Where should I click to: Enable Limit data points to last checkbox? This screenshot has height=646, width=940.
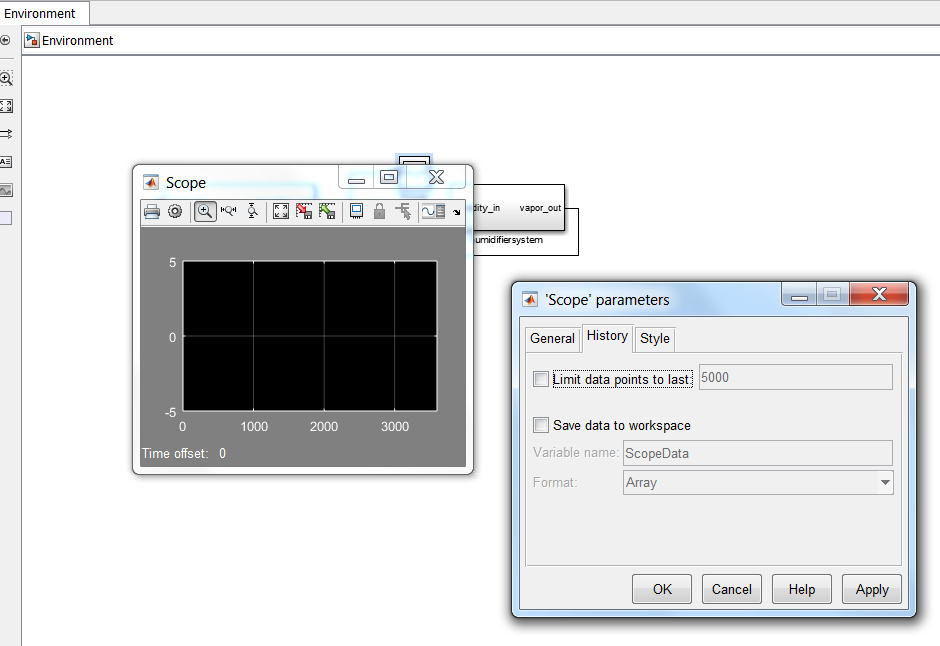pyautogui.click(x=541, y=379)
